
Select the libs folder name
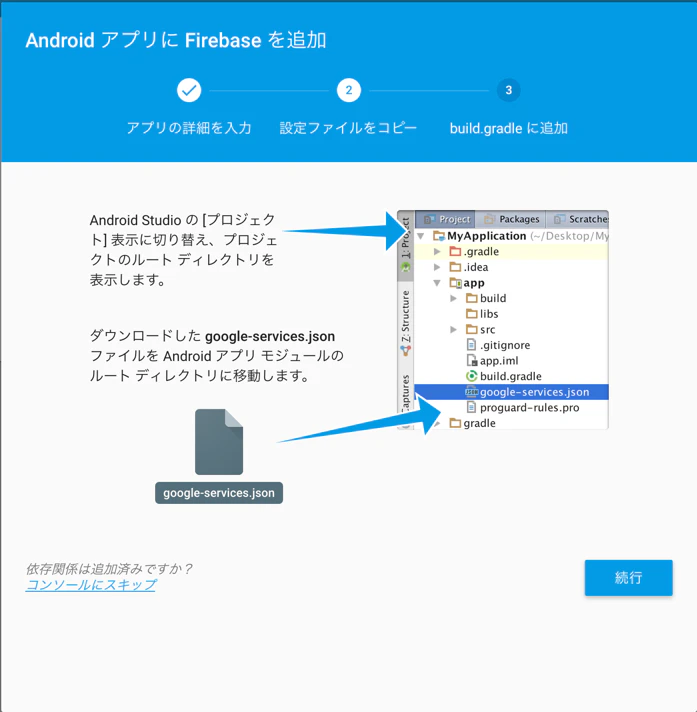point(489,314)
